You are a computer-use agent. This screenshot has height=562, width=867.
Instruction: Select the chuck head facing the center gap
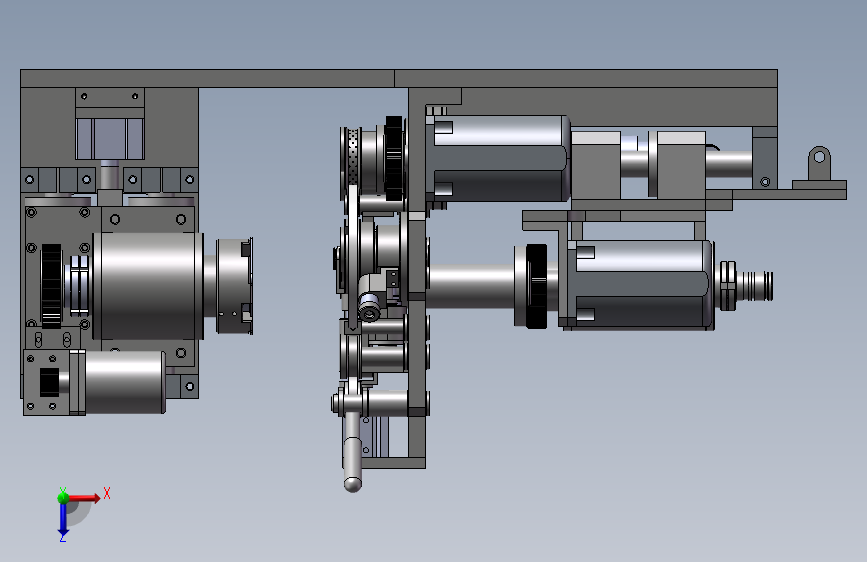pos(234,286)
